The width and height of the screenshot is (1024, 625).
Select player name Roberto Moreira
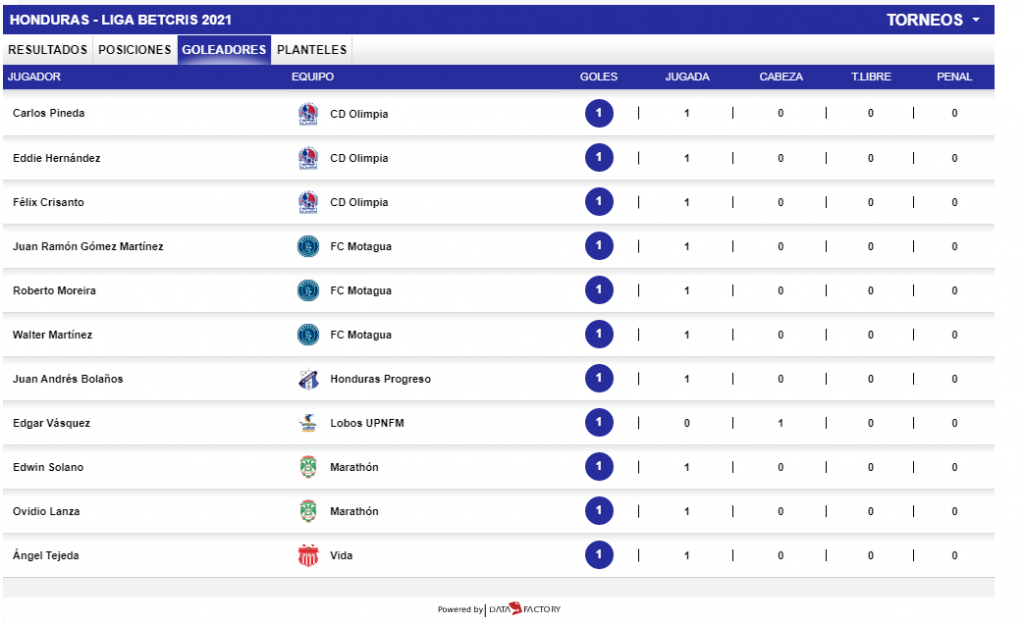54,291
